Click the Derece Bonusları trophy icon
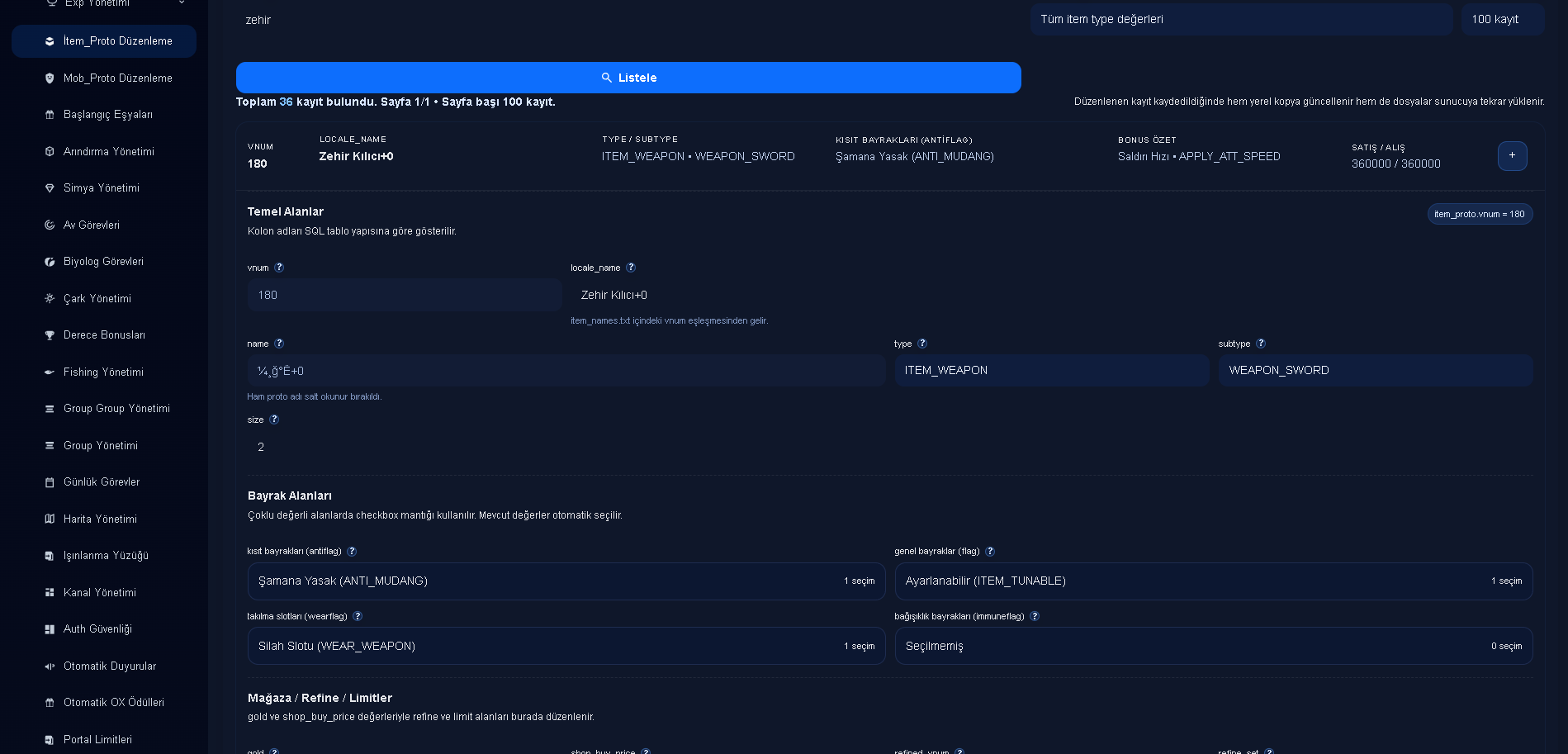The image size is (1568, 754). point(50,335)
